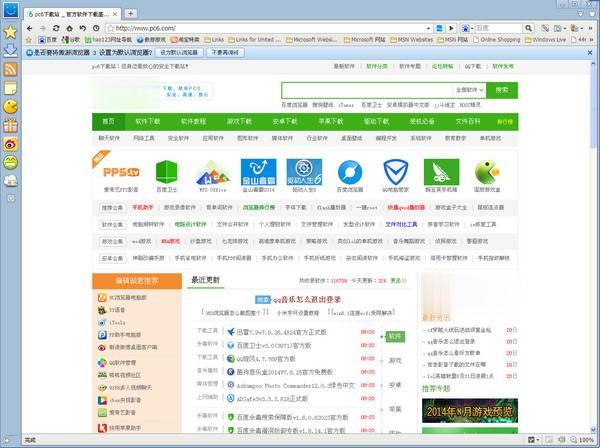The image size is (600, 448).
Task: Click the green Wandoujia phone assistant icon
Action: click(x=441, y=172)
